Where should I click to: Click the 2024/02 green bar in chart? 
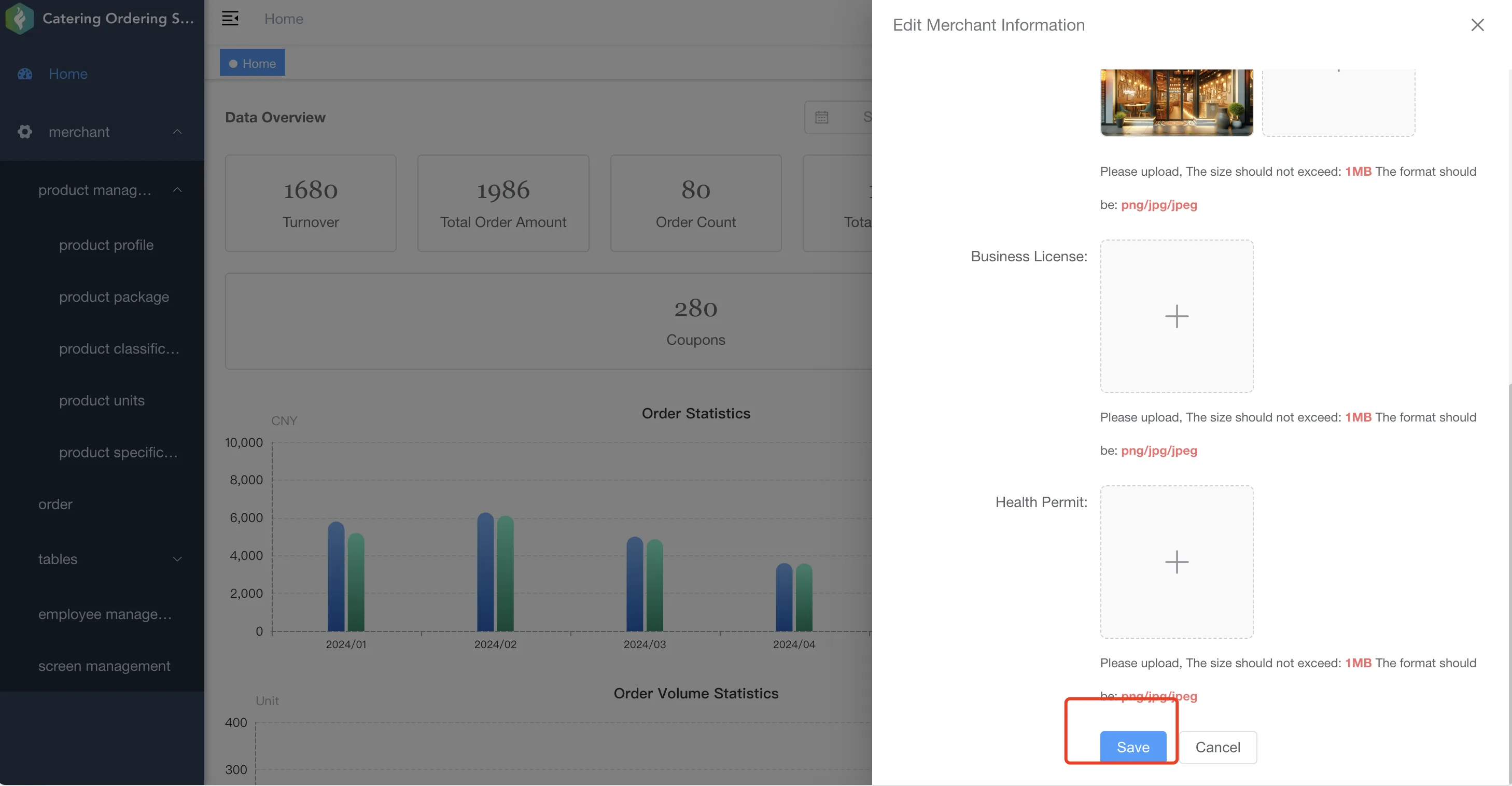(505, 573)
